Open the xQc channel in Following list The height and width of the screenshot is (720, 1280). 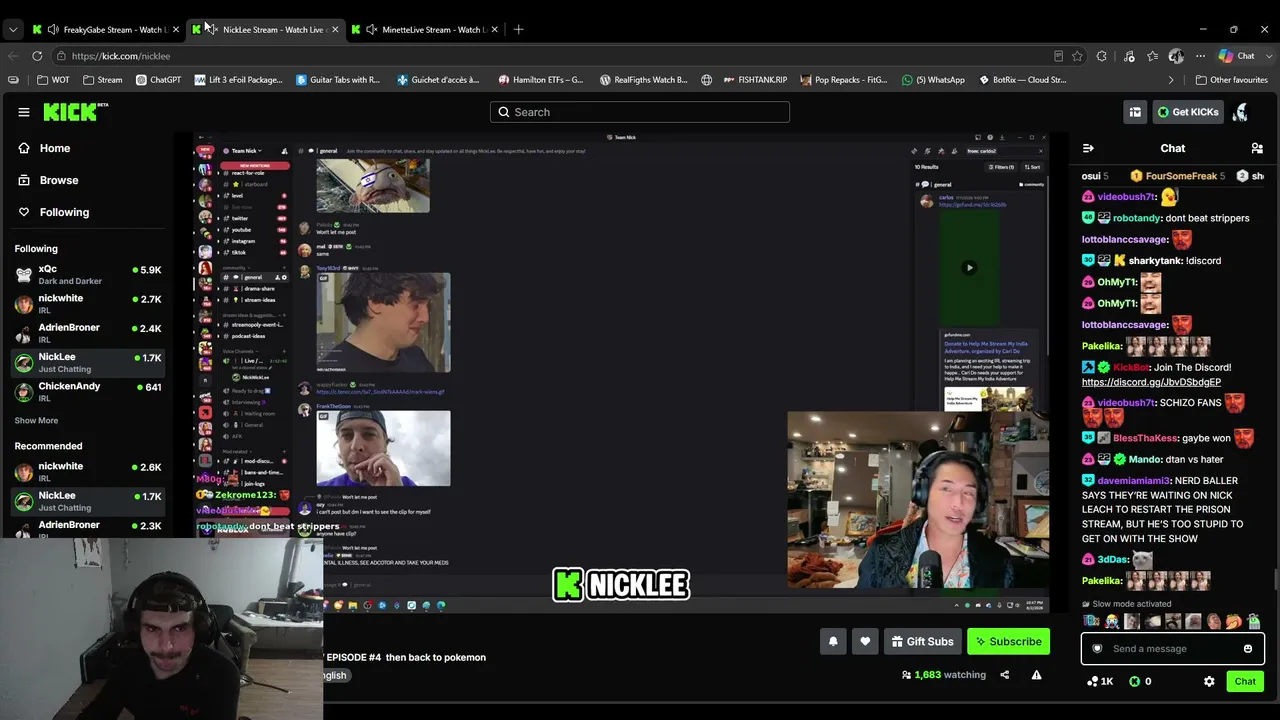coord(88,275)
